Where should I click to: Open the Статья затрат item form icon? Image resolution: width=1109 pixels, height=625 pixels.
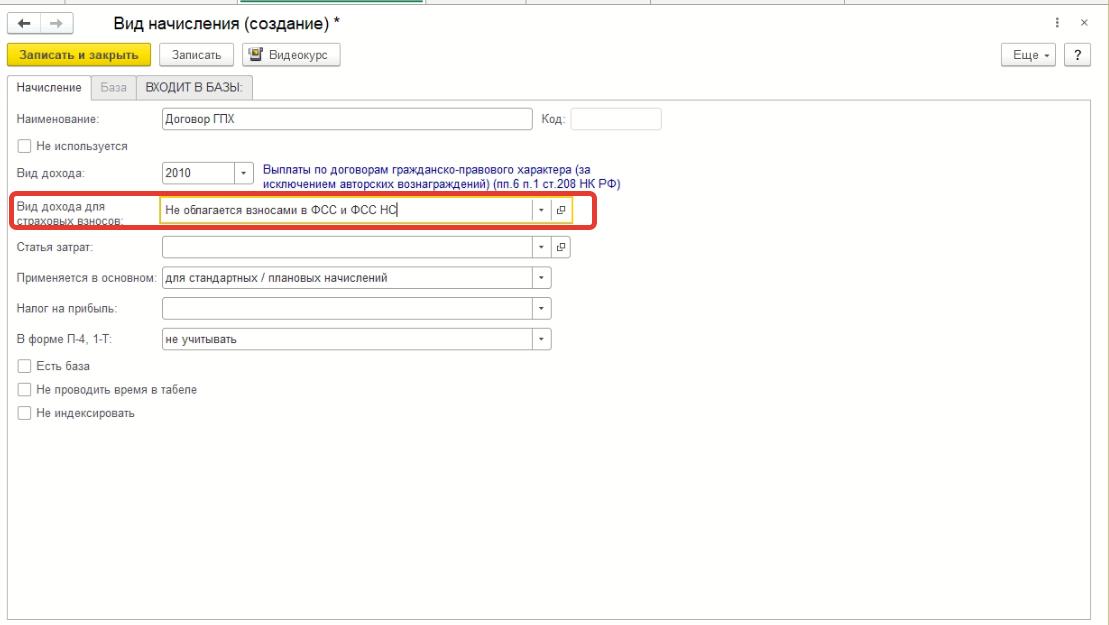562,247
